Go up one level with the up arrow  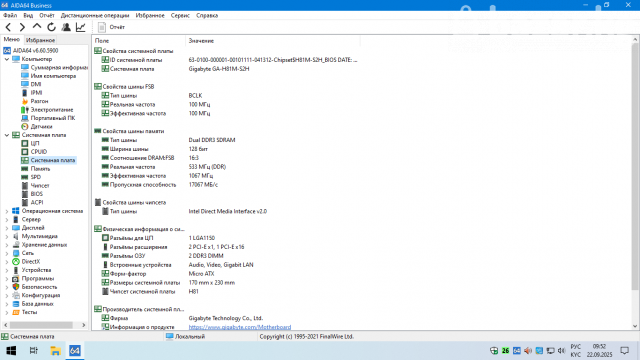coord(37,27)
